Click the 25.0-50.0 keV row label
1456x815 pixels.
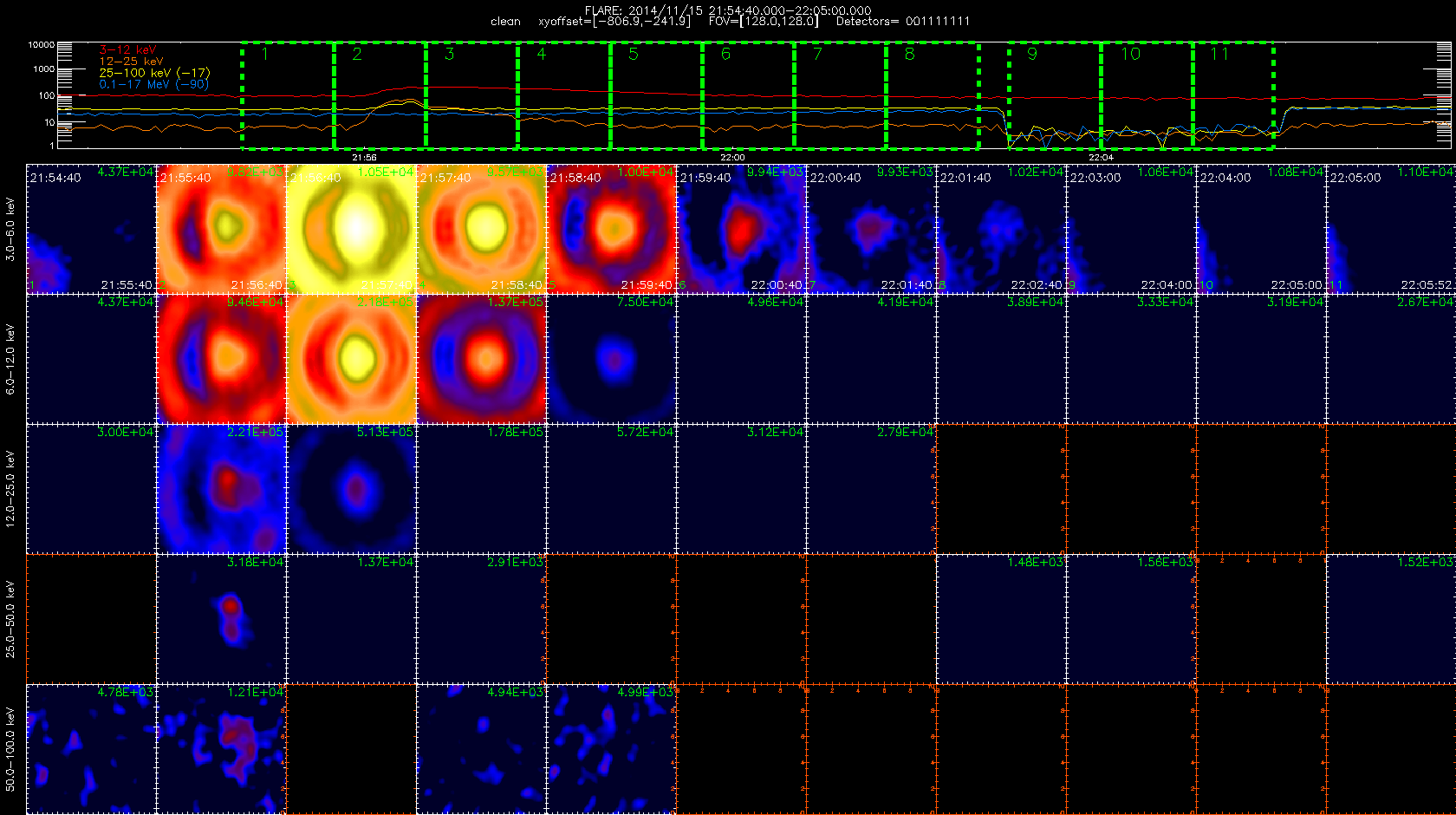point(10,619)
